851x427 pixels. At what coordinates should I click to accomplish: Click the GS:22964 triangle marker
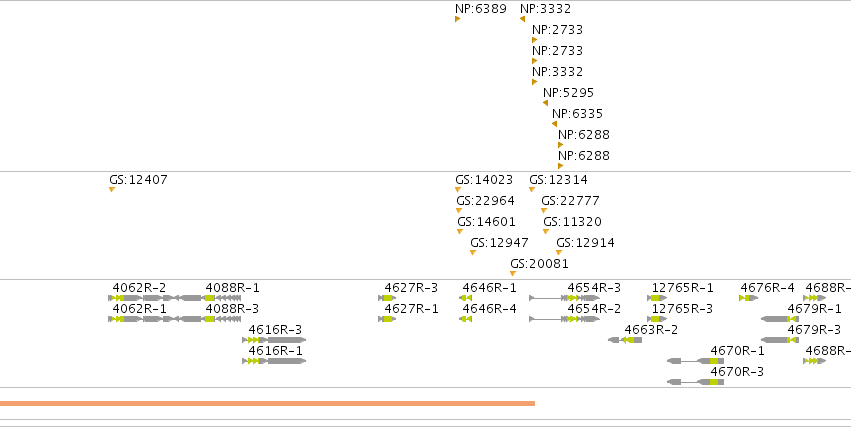(x=459, y=211)
